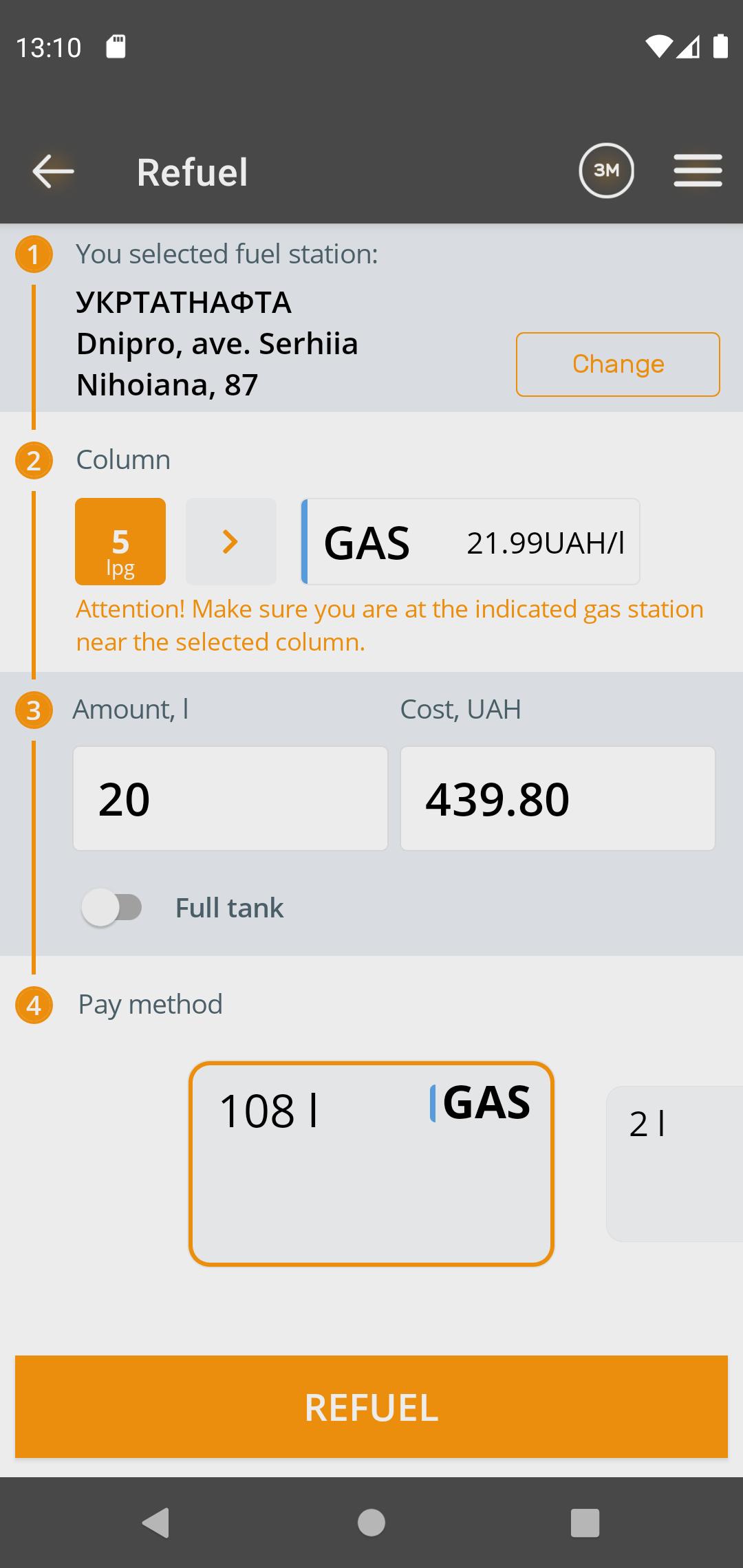743x1568 pixels.
Task: Enable the Full tank switch
Action: [112, 908]
